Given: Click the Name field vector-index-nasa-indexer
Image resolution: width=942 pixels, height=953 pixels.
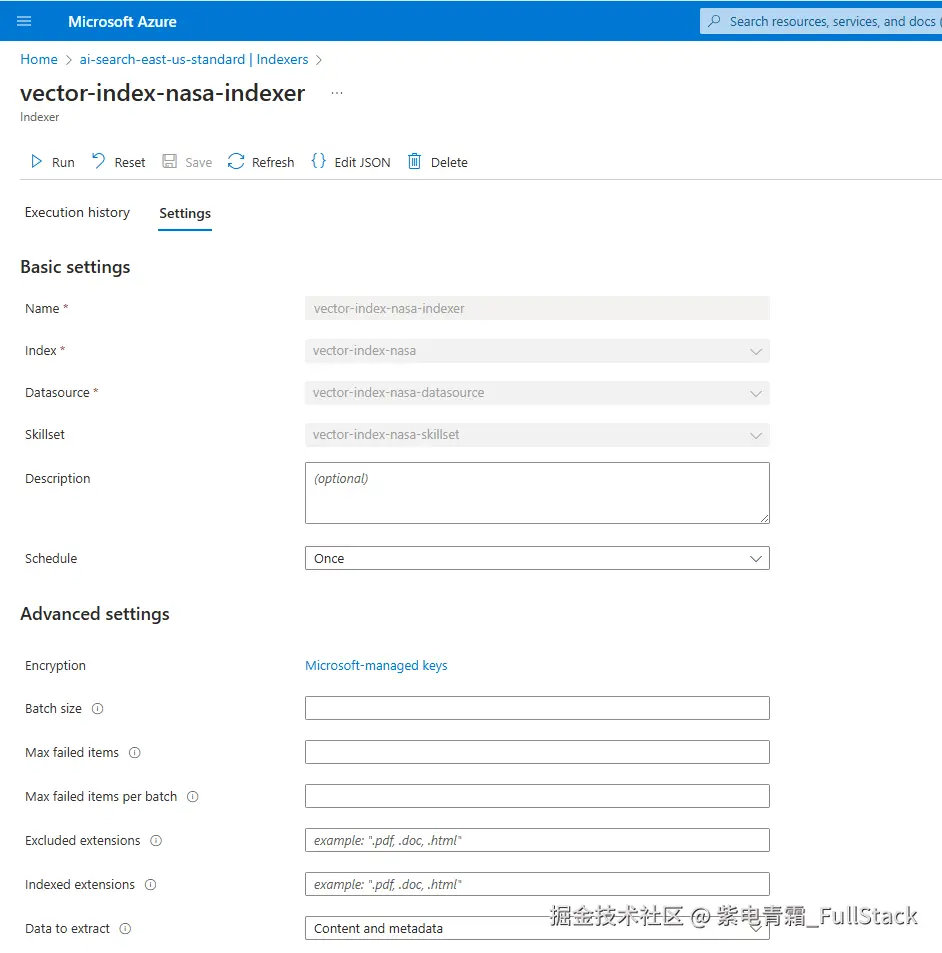Looking at the screenshot, I should [537, 308].
